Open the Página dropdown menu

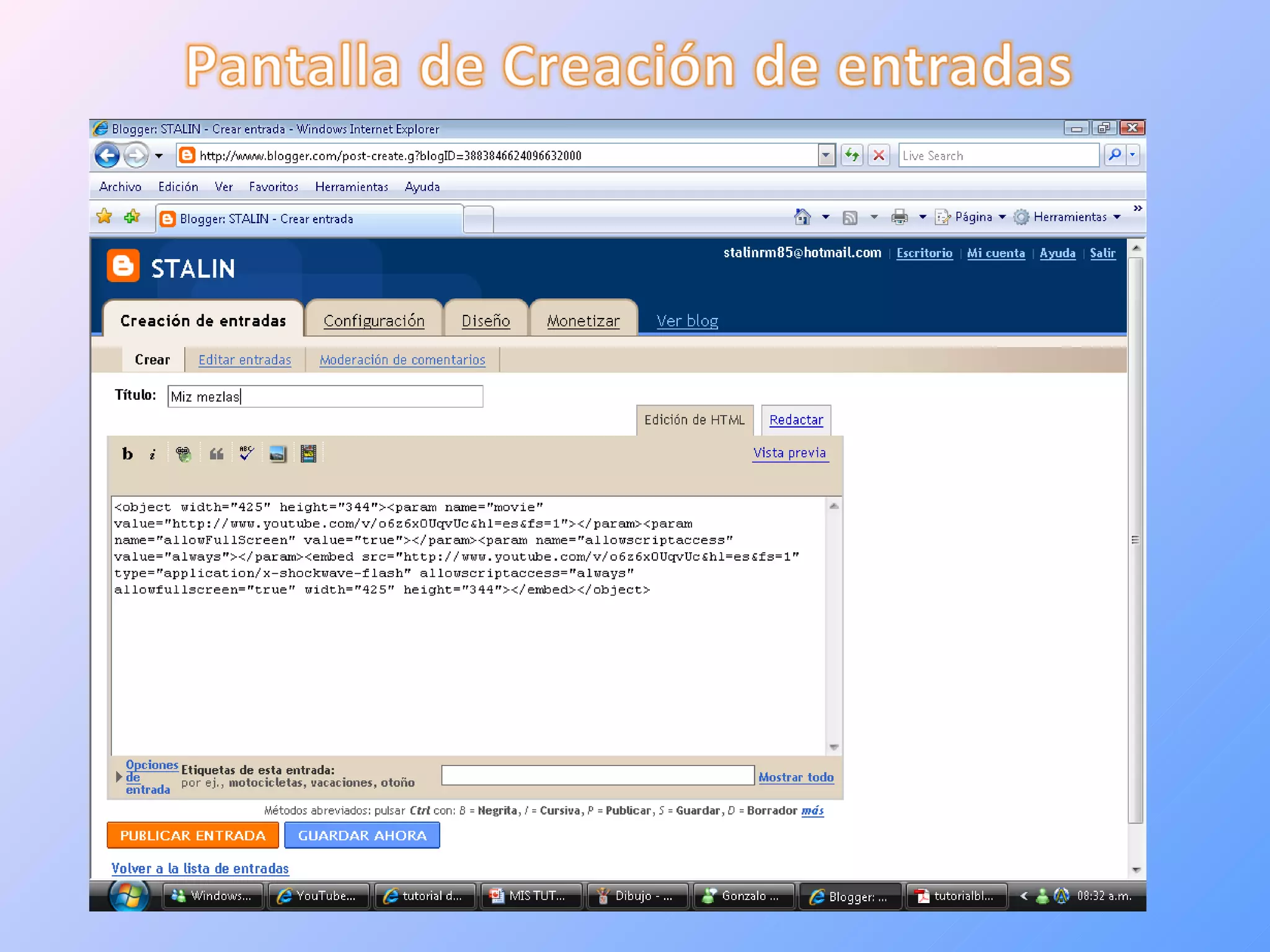pos(973,217)
